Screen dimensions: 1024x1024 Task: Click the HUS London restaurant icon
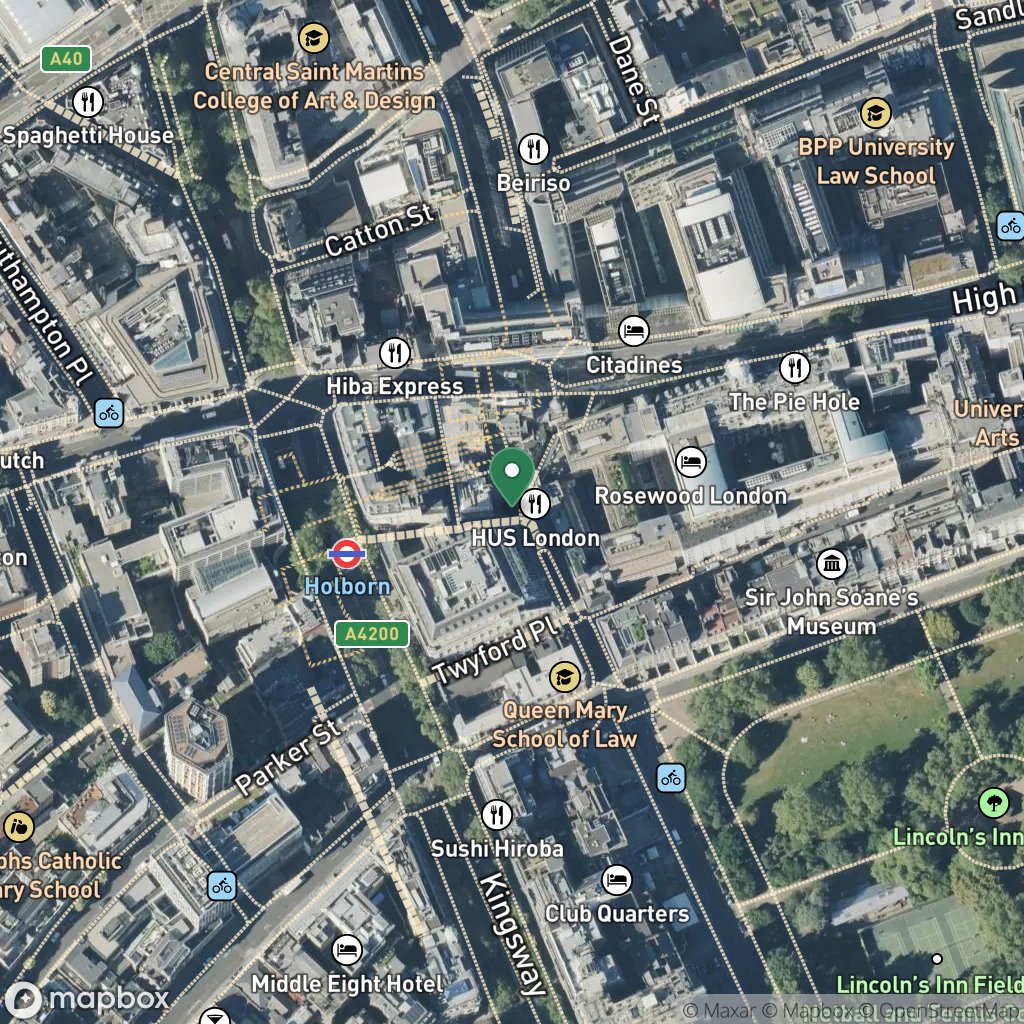click(x=534, y=504)
